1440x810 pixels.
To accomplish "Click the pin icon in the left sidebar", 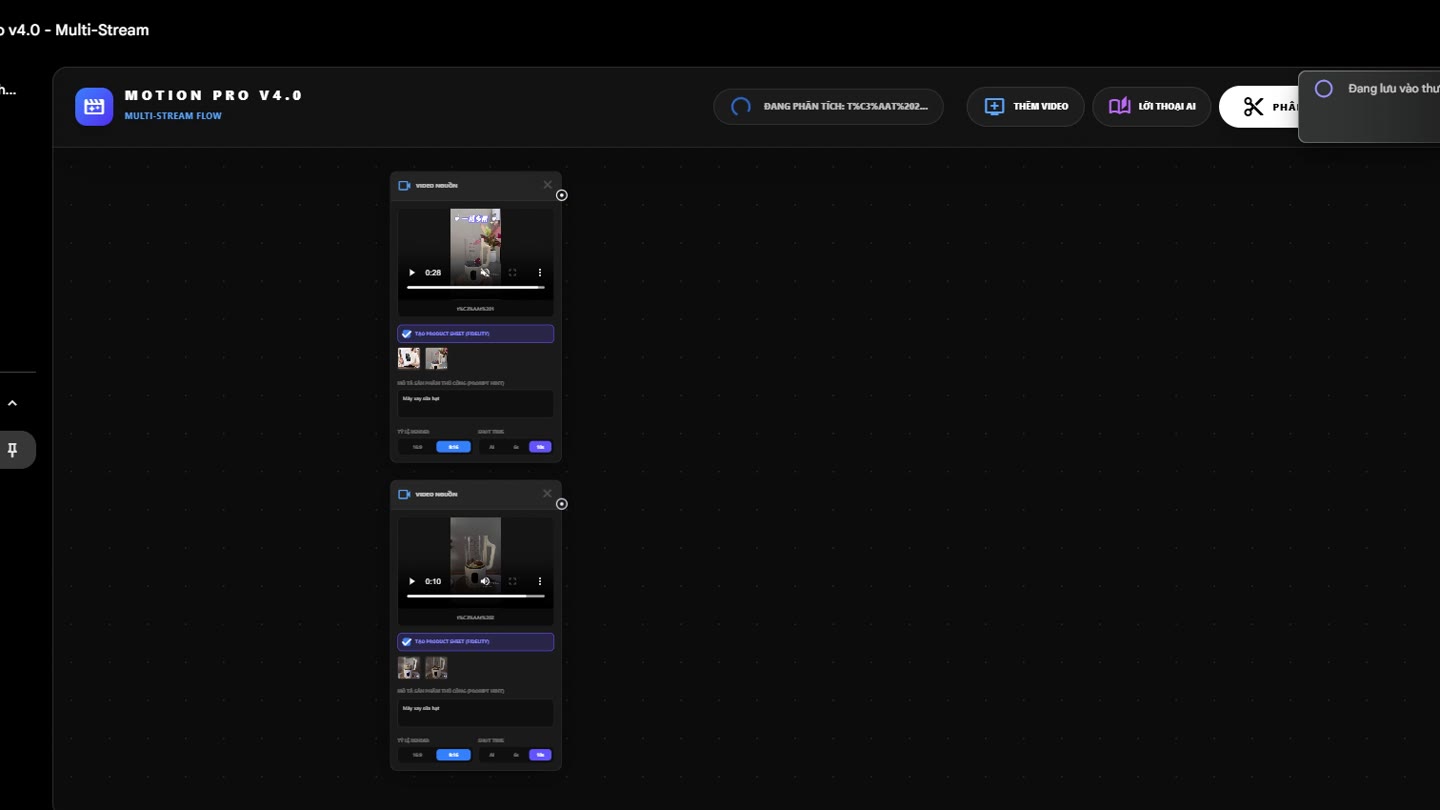I will click(12, 450).
